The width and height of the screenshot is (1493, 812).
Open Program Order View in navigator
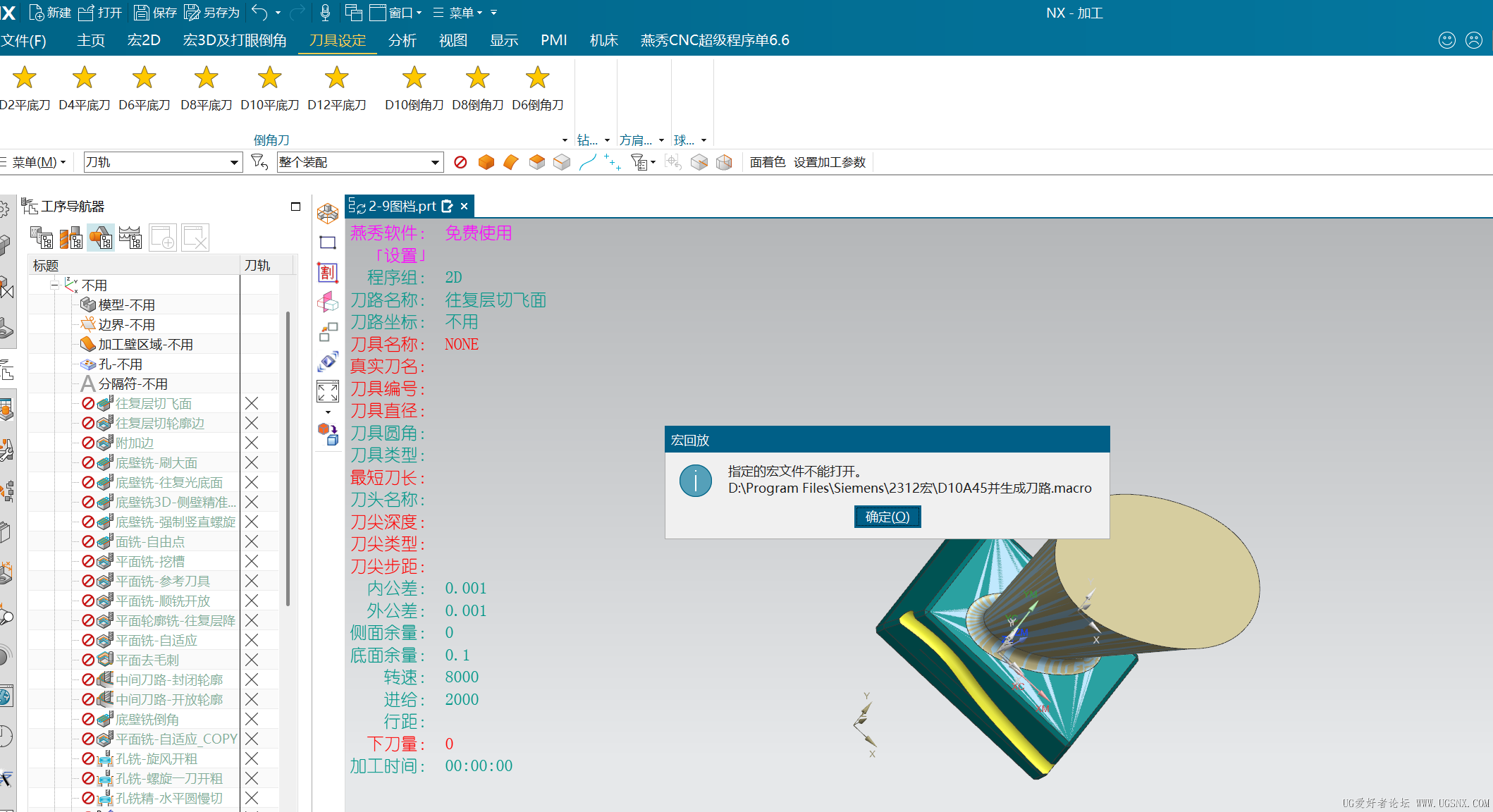[42, 238]
